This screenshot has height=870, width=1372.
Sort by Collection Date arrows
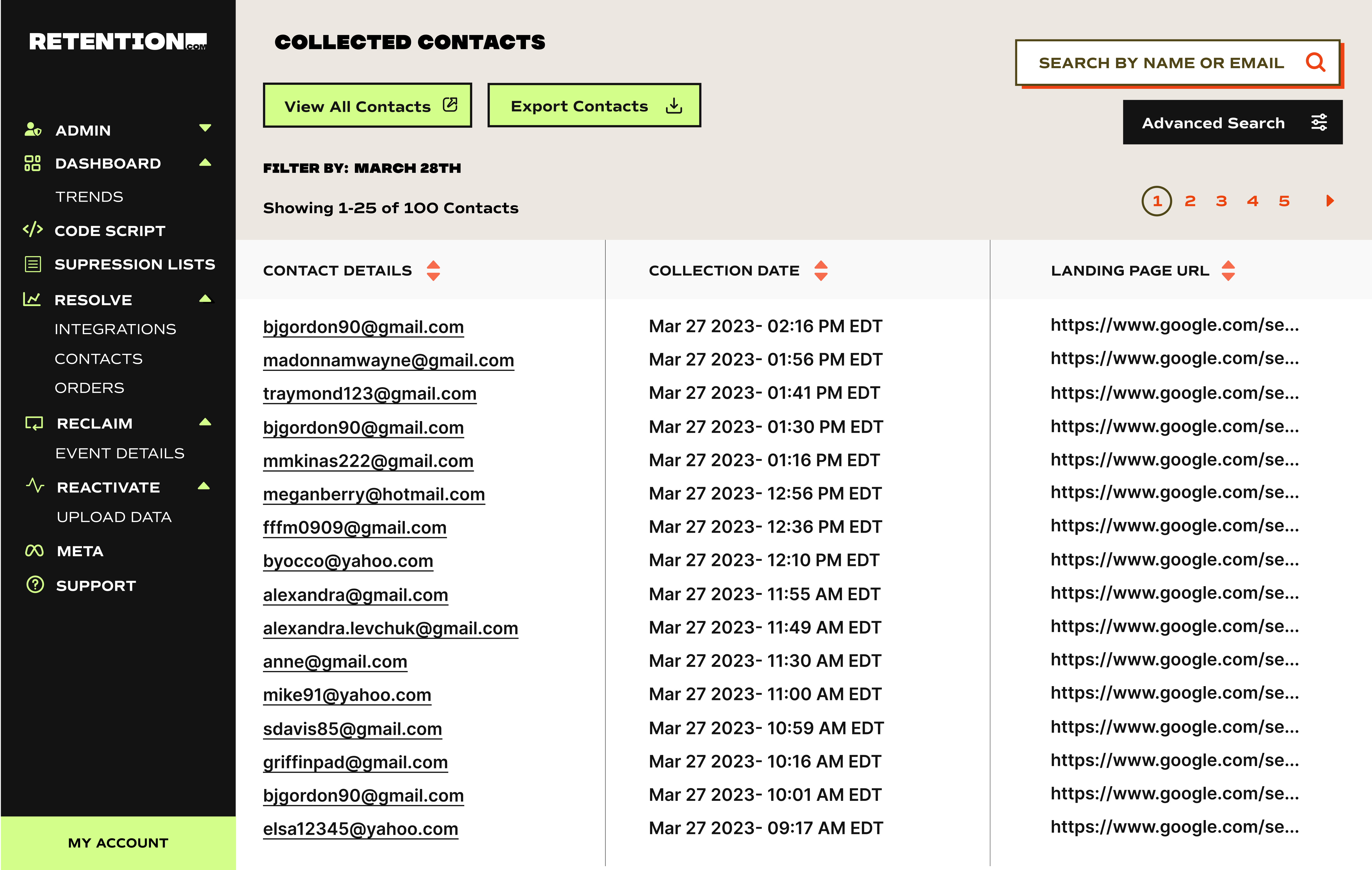[x=821, y=271]
